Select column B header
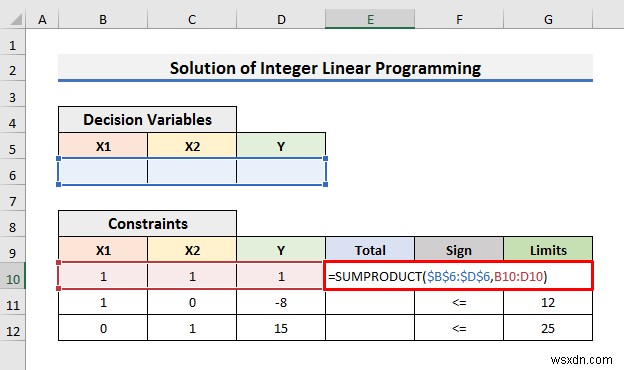624x370 pixels. (103, 19)
